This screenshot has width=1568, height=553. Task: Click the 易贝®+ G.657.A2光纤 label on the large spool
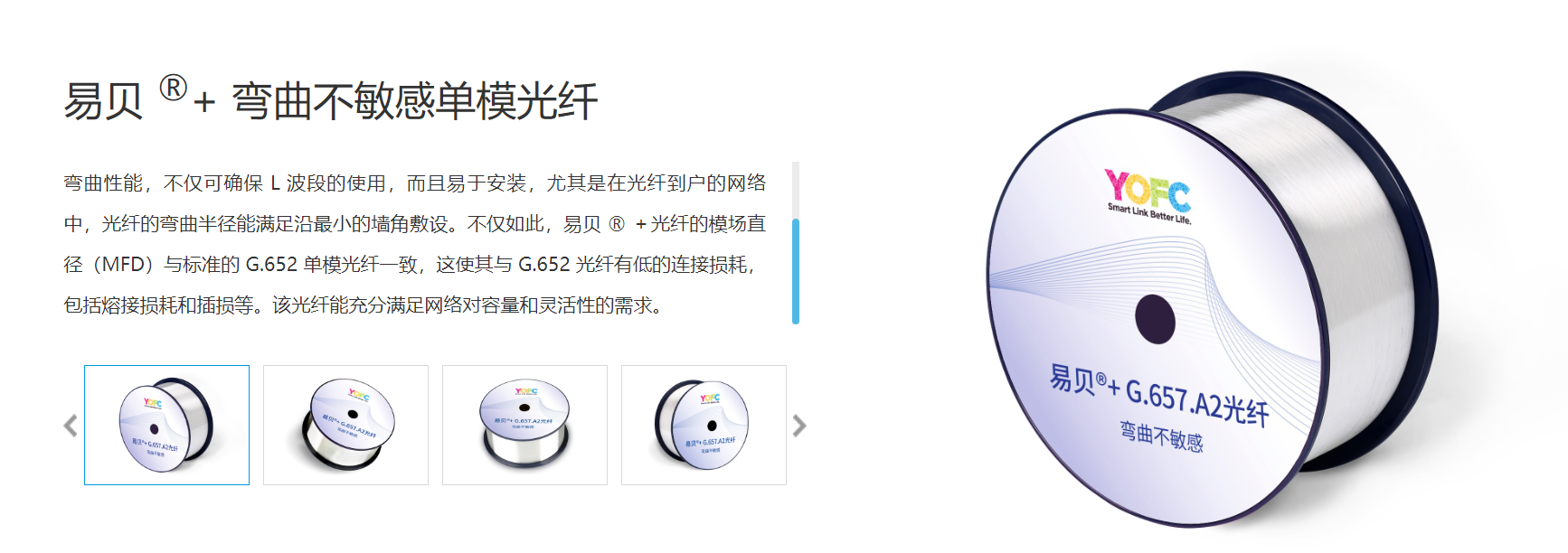1159,395
